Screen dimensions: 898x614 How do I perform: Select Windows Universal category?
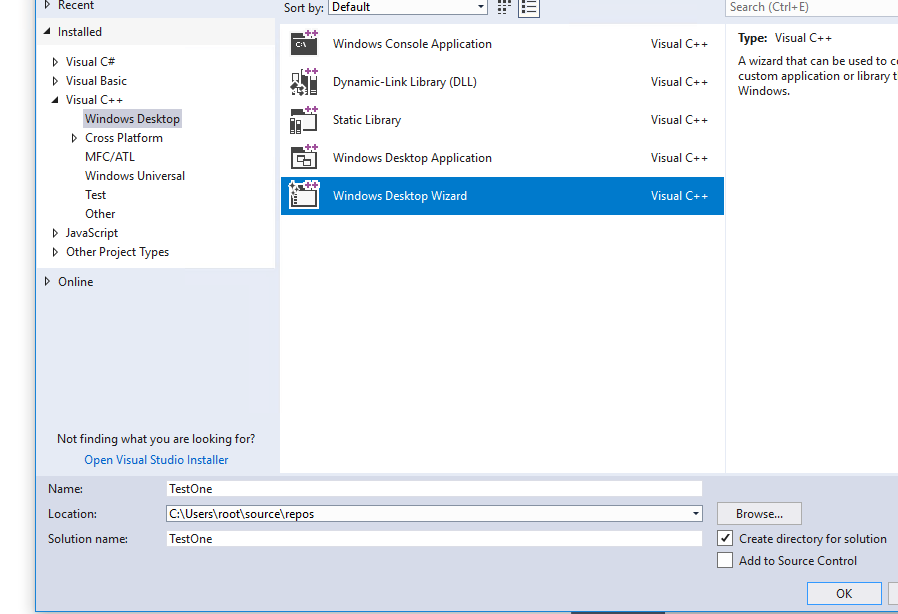[135, 176]
